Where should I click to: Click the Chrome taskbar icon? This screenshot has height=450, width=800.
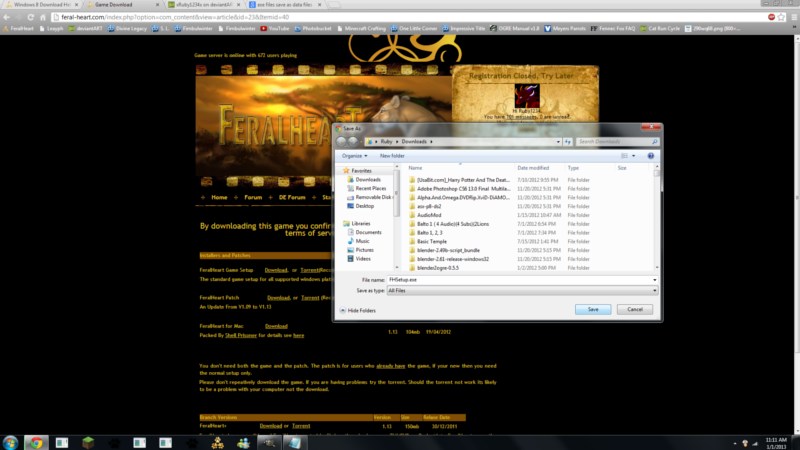pyautogui.click(x=36, y=442)
